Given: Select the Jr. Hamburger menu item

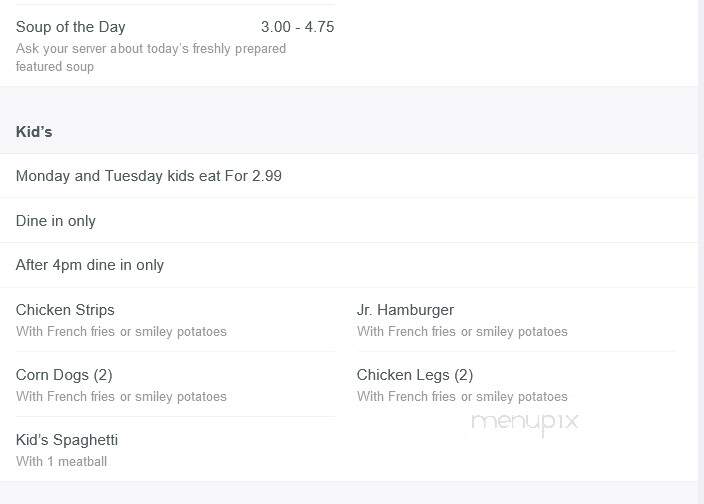Looking at the screenshot, I should pos(405,310).
